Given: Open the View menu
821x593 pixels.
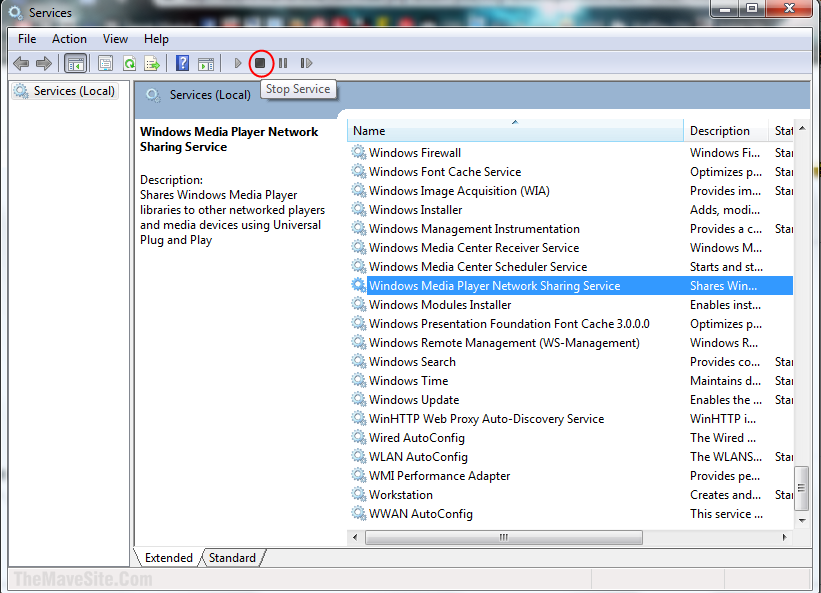Looking at the screenshot, I should (115, 39).
